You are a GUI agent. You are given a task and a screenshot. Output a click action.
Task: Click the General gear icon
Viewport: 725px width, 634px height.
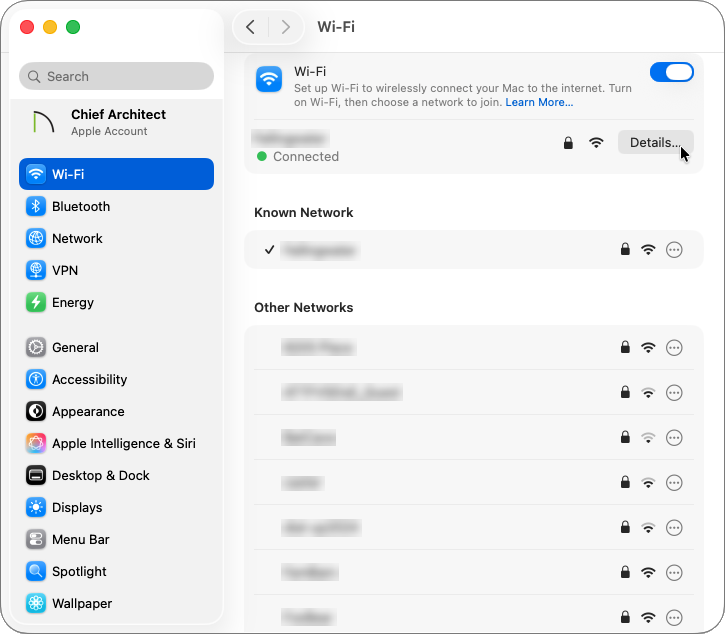click(x=36, y=347)
